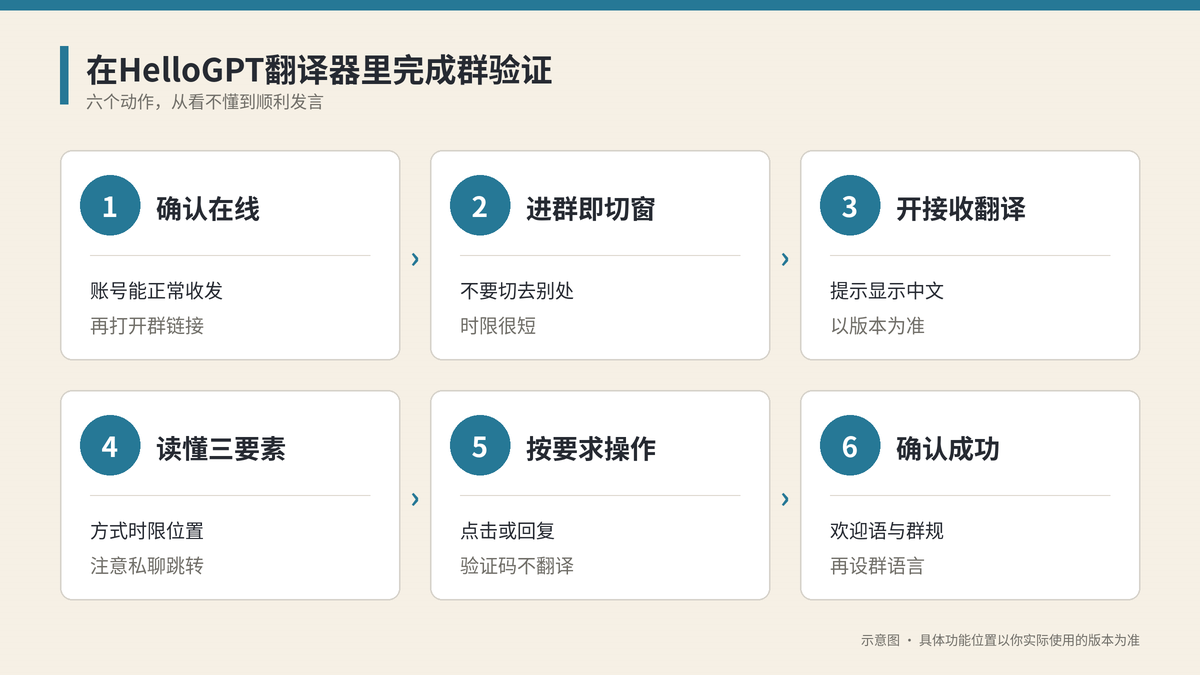Click the line 再设群语言
This screenshot has height=675, width=1200.
877,566
